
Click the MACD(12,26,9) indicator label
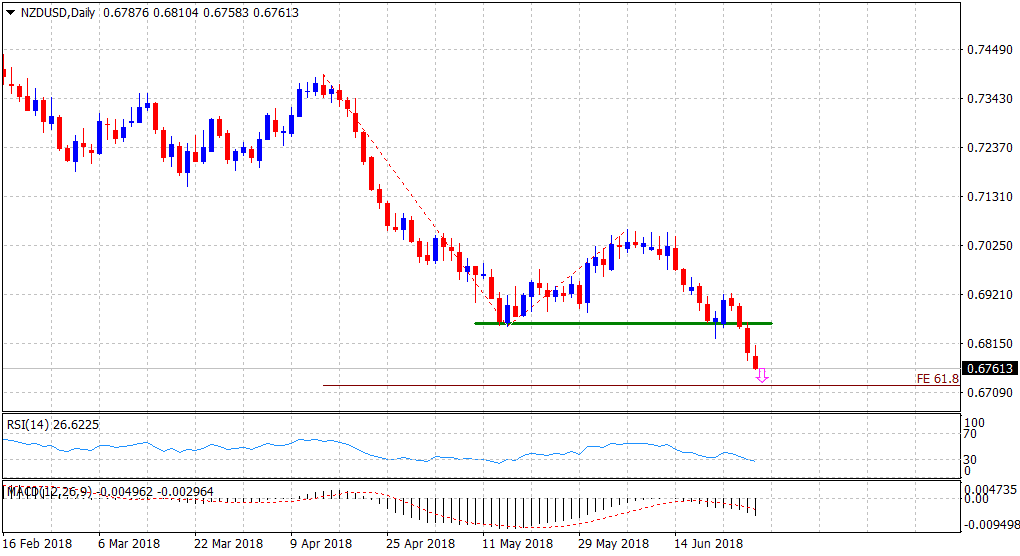click(52, 491)
